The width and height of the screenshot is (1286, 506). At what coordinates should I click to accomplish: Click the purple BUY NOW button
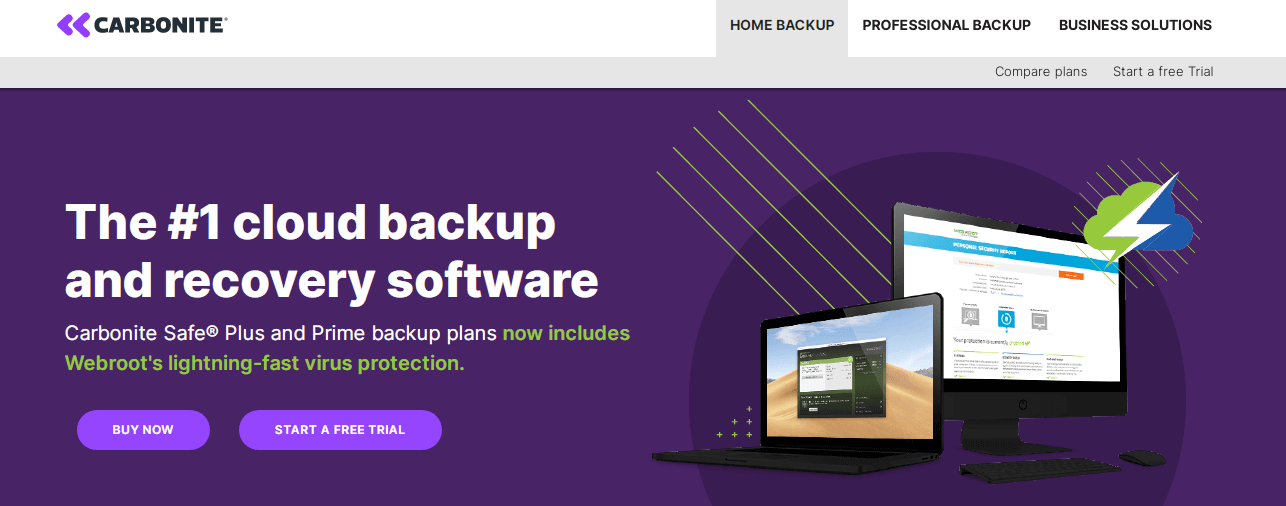[x=143, y=430]
